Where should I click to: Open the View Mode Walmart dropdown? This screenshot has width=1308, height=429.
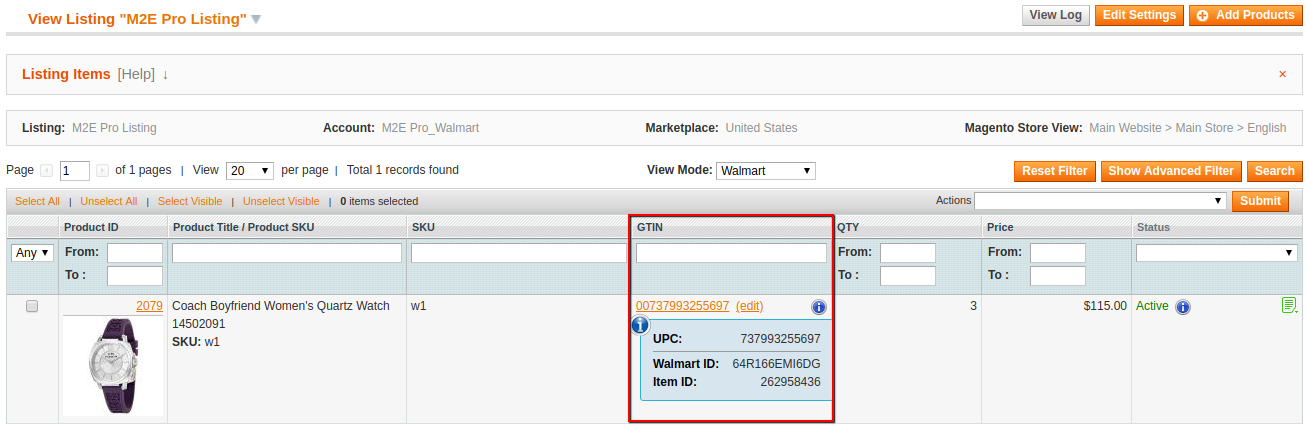[765, 171]
